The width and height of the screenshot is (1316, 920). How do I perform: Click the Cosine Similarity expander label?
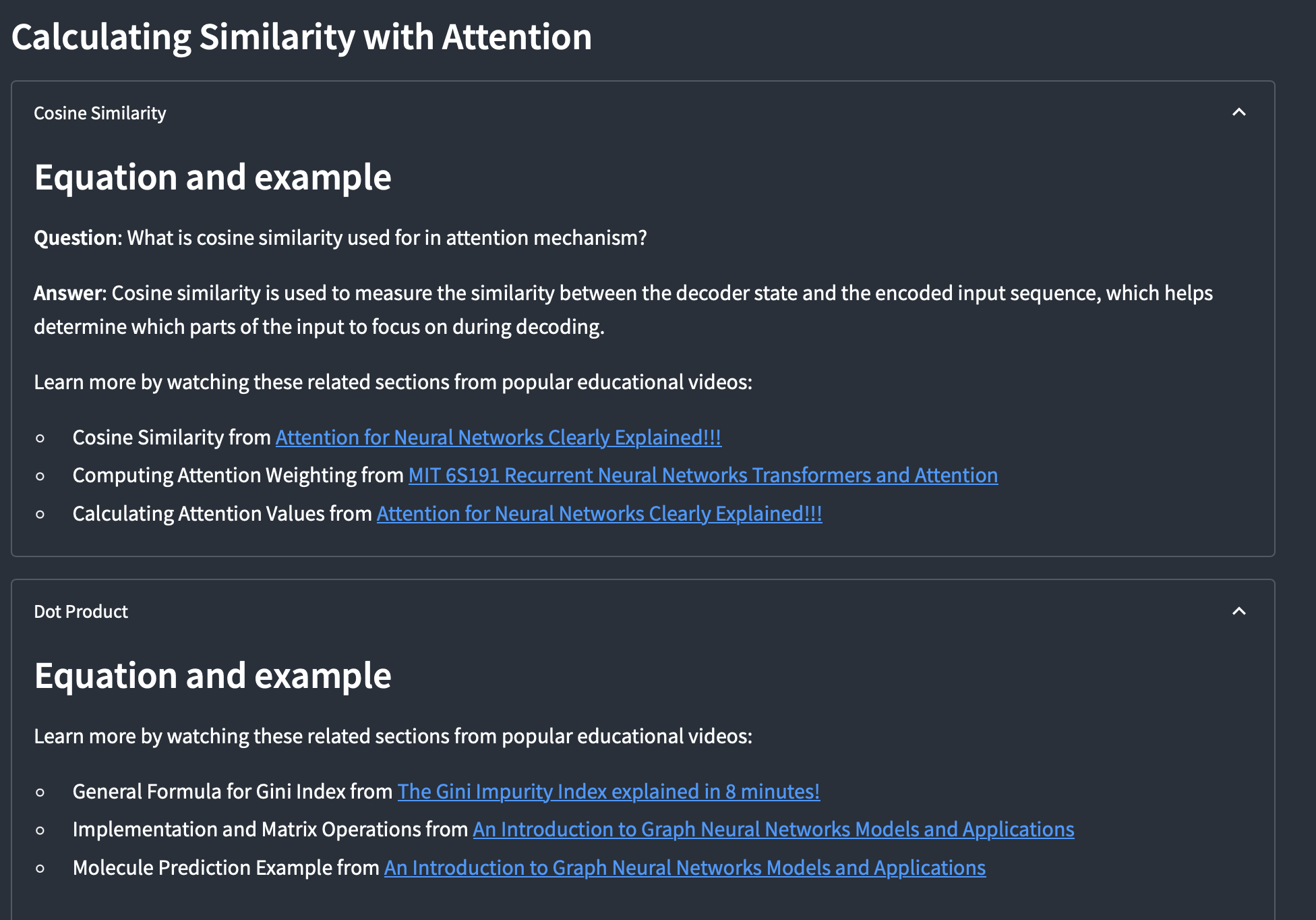(100, 113)
